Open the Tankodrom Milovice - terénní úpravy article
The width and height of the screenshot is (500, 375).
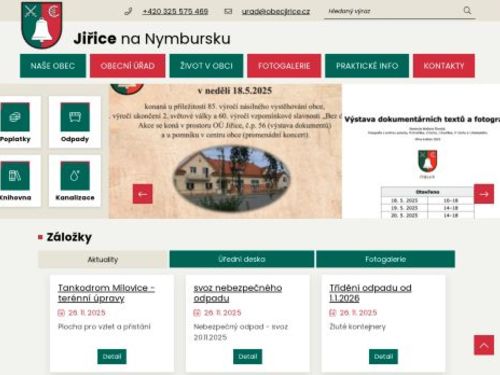pos(106,293)
